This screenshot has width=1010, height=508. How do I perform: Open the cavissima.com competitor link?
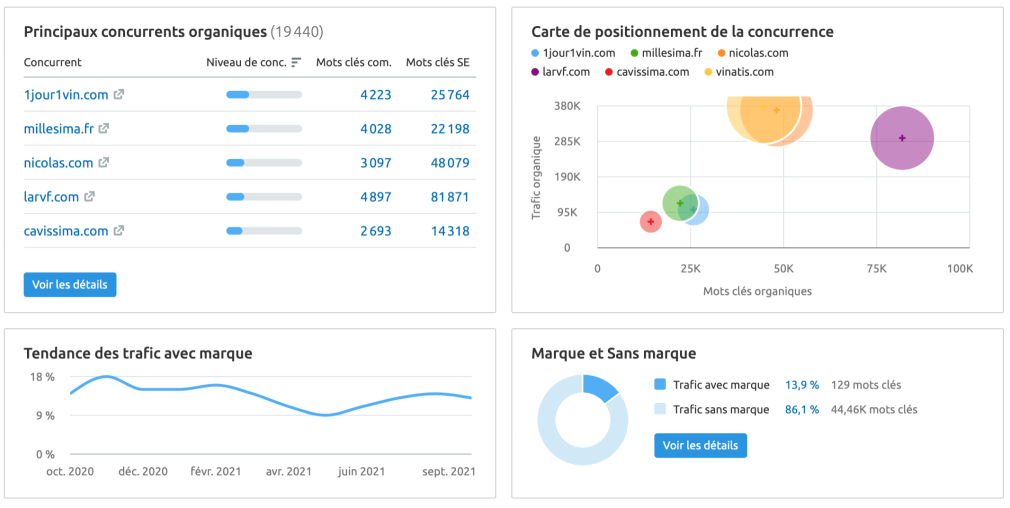[66, 231]
